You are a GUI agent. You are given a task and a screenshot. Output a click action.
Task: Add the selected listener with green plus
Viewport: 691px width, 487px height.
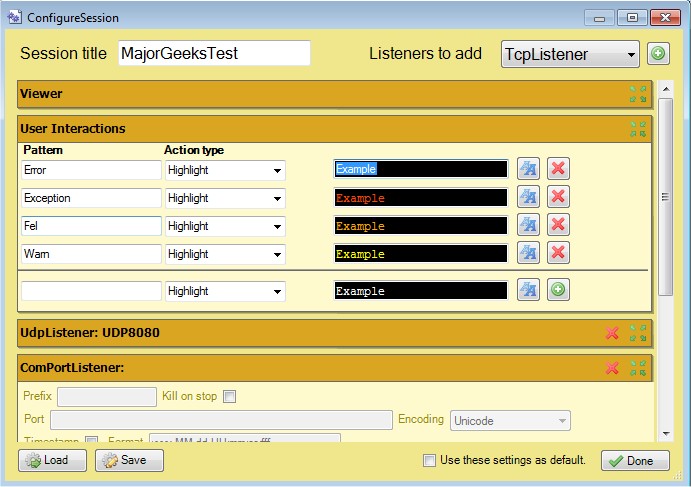coord(658,54)
